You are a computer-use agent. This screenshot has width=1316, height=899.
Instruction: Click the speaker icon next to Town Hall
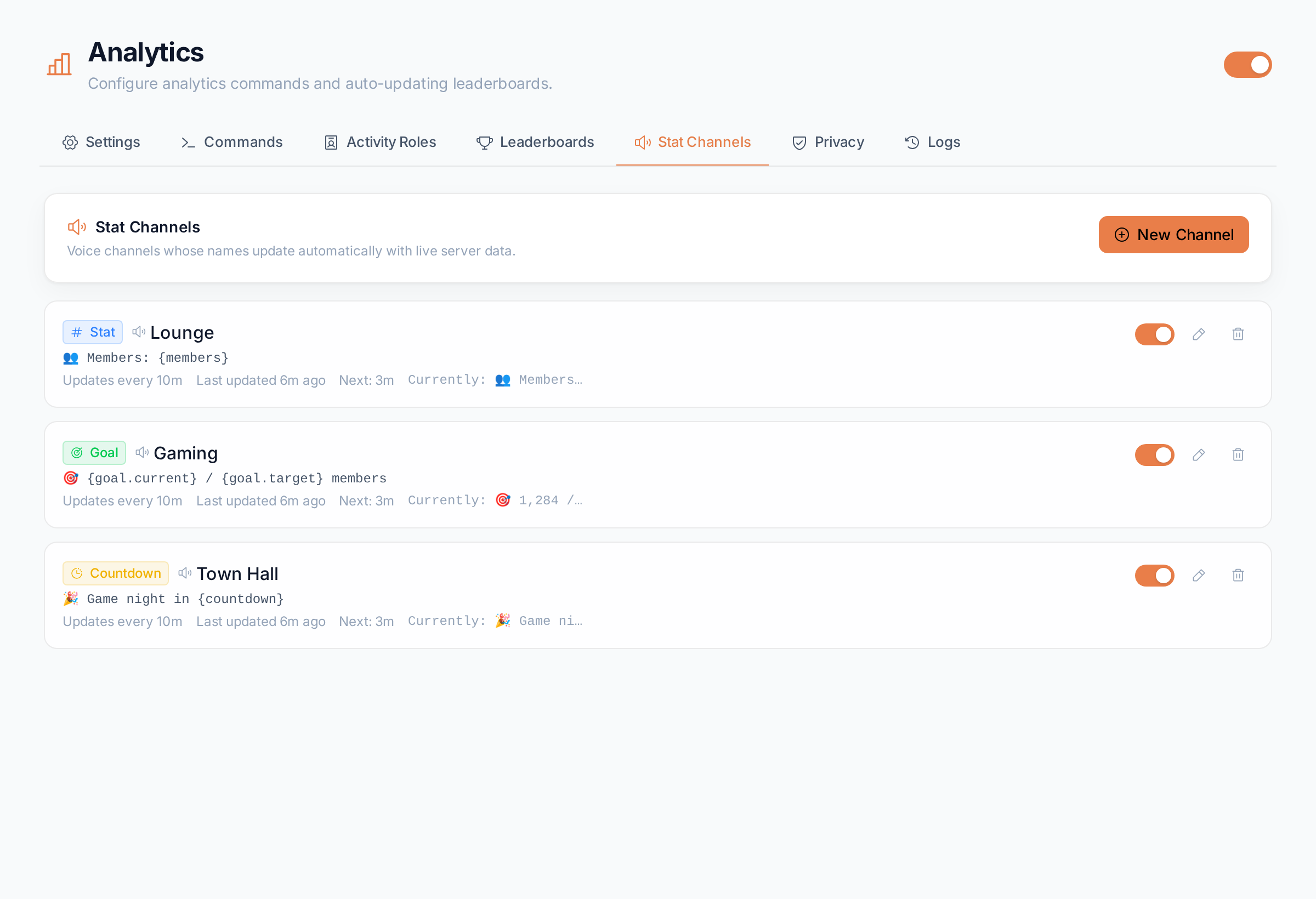point(185,573)
